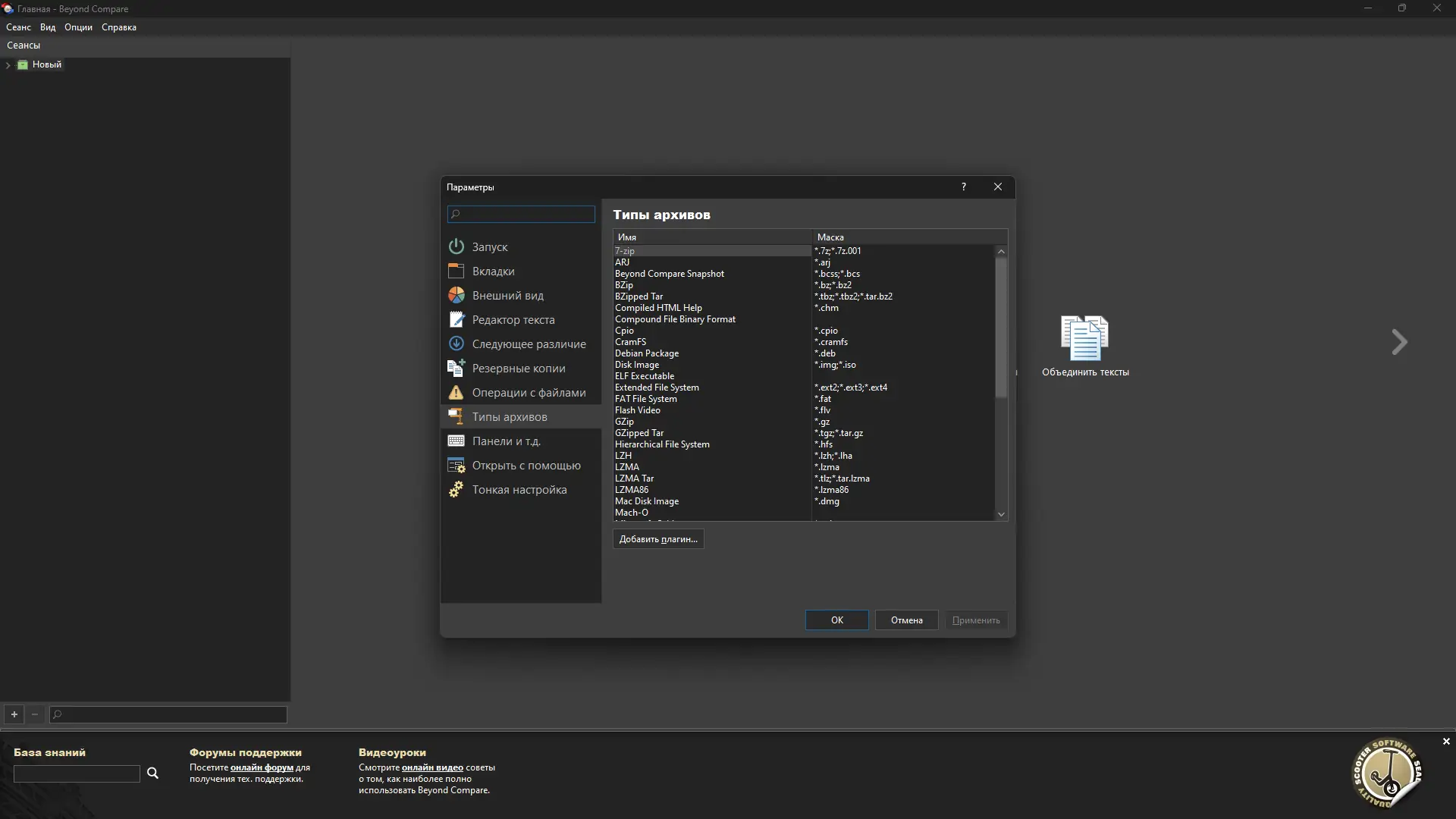Click the Операции с файлами warning icon
Viewport: 1456px width, 819px height.
[x=456, y=392]
